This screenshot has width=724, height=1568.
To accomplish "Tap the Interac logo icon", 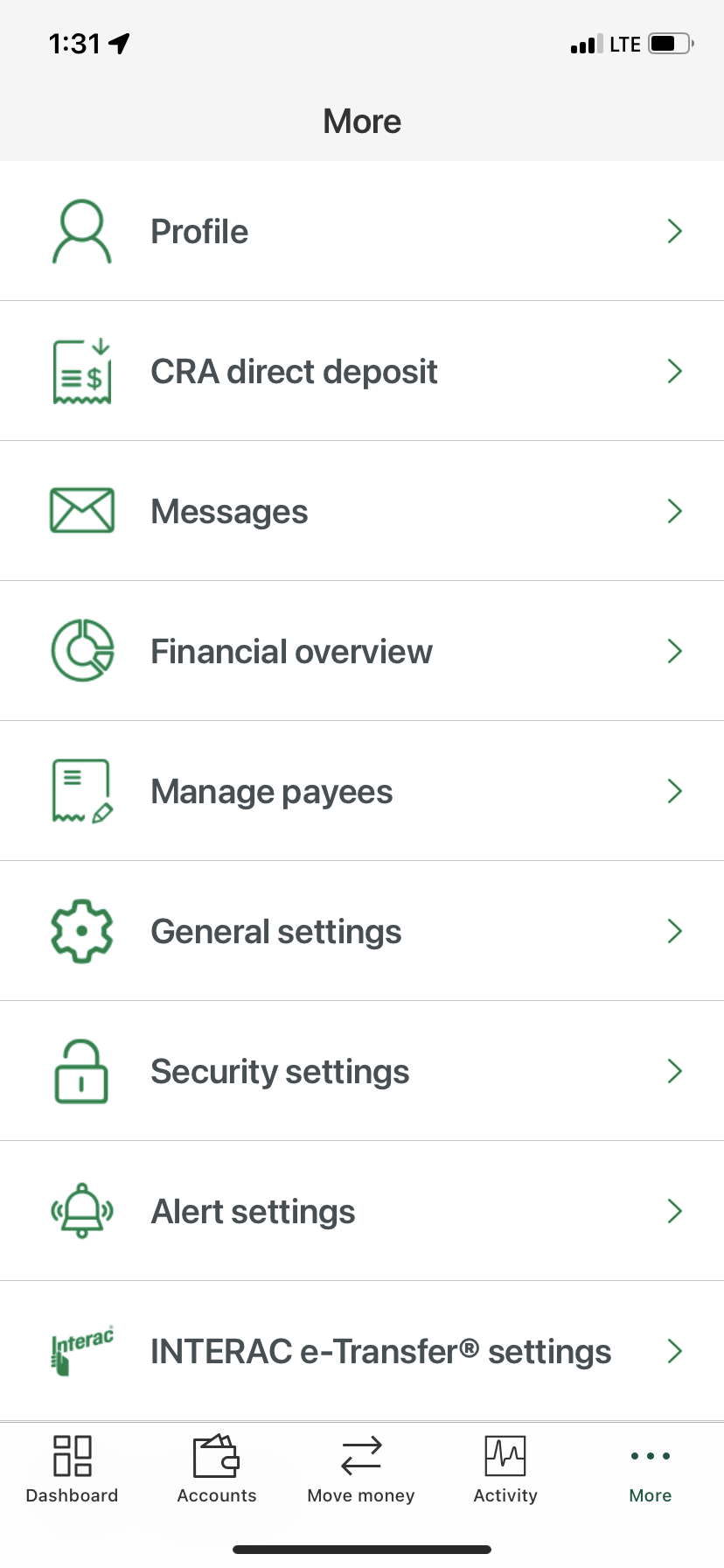I will (82, 1351).
